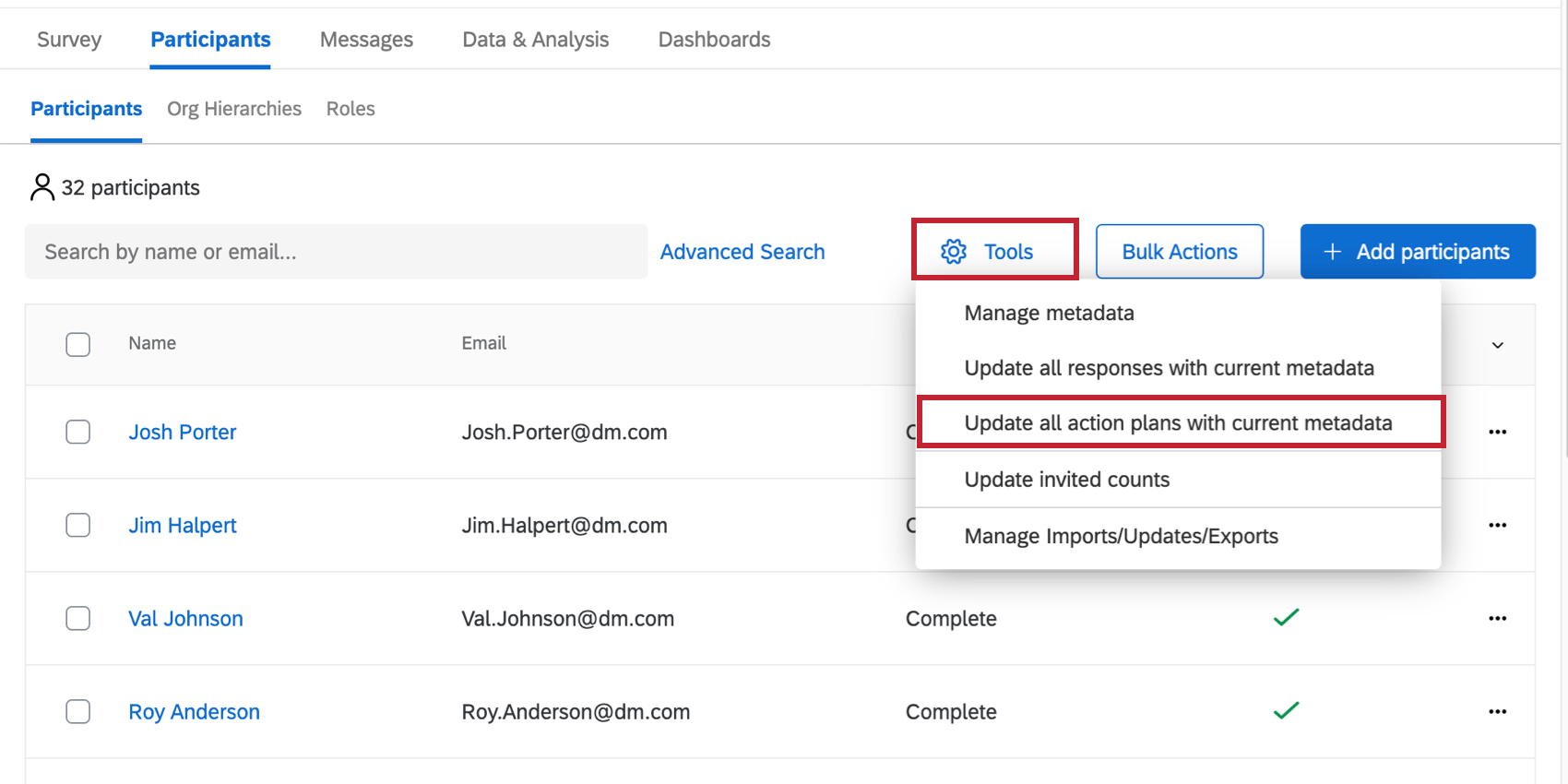Check the box next to Josh Porter
1568x784 pixels.
click(78, 432)
